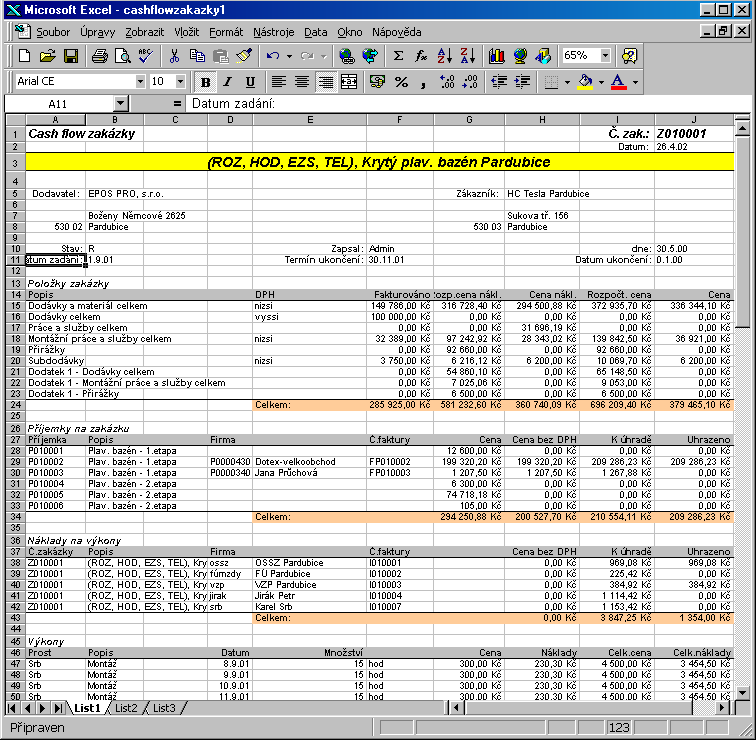The width and height of the screenshot is (756, 740).
Task: Click the AutoSum sigma icon
Action: click(399, 56)
